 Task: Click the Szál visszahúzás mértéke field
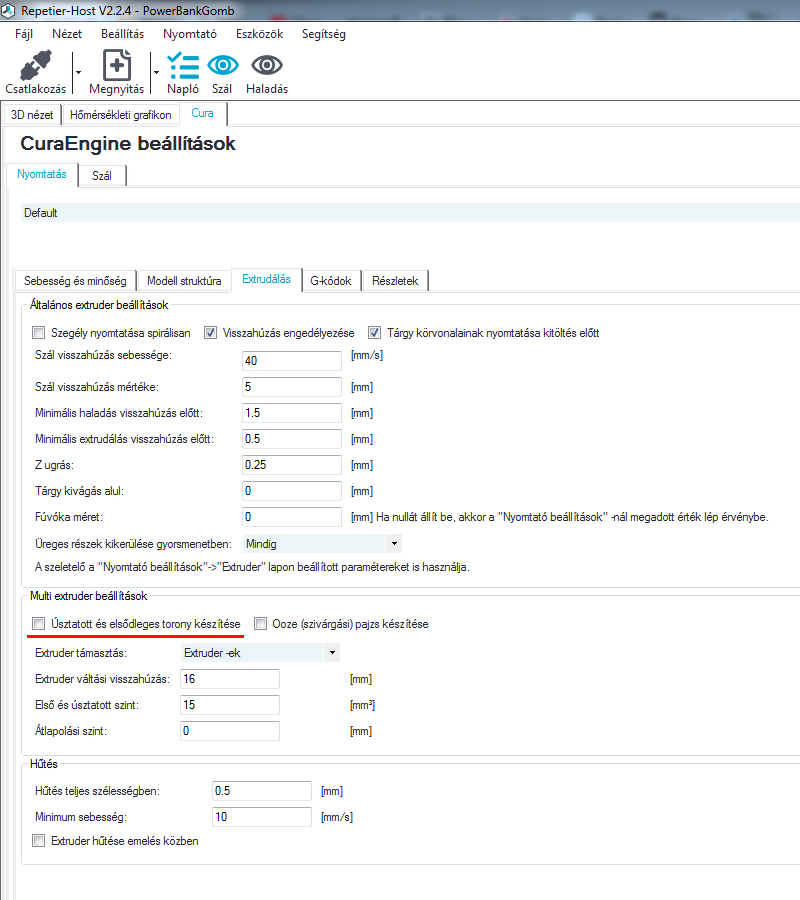[x=292, y=387]
